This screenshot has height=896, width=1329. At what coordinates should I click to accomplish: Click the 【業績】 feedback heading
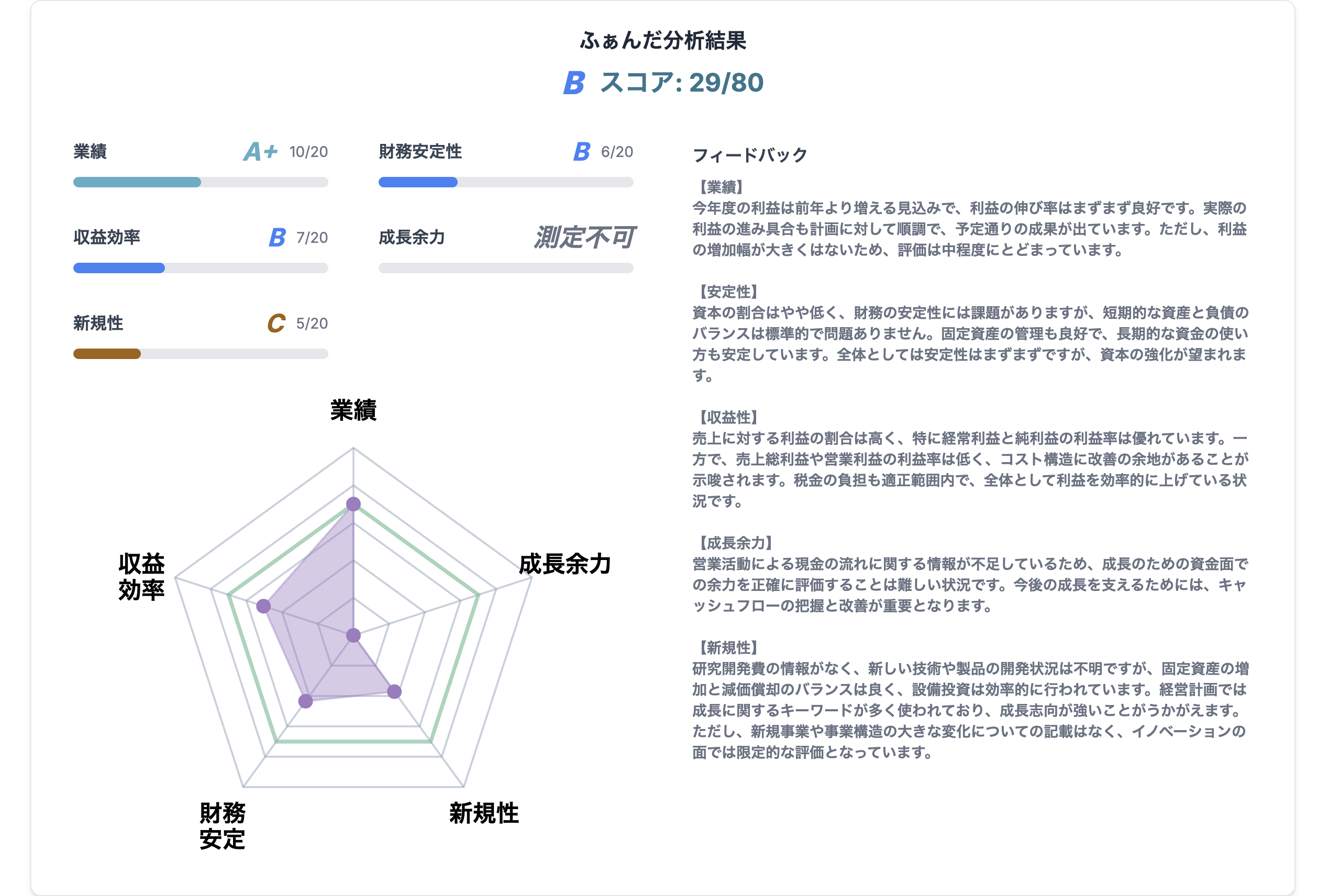click(722, 187)
